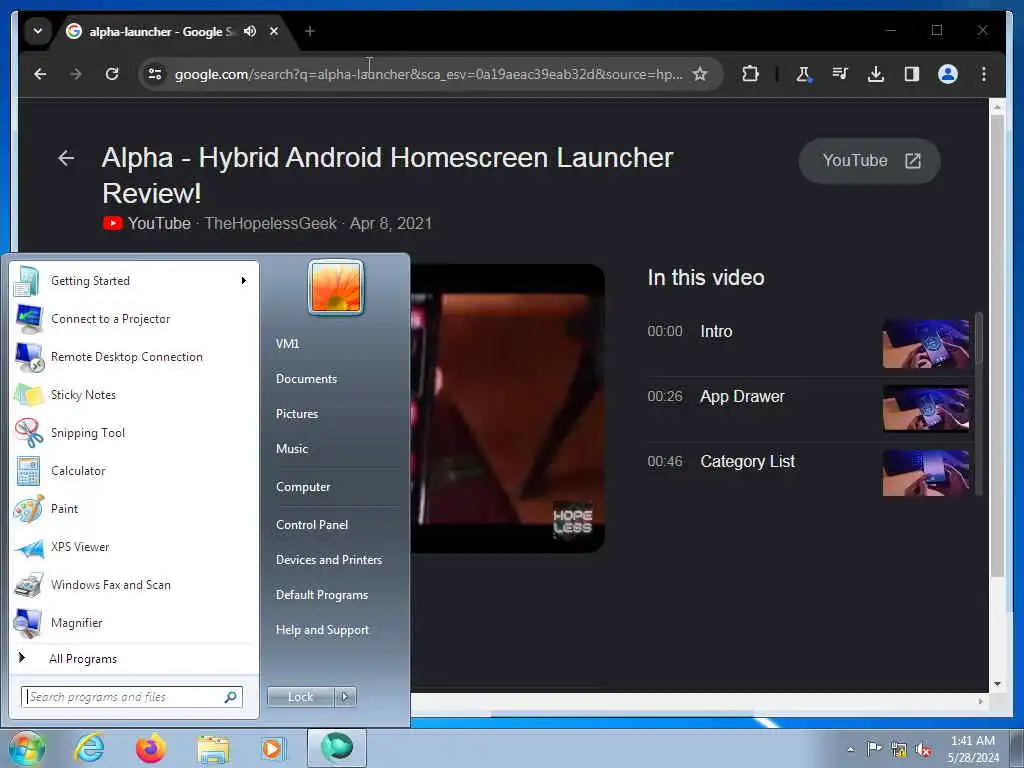Close the alpha-launcher Google tab
Image resolution: width=1024 pixels, height=768 pixels.
(274, 31)
